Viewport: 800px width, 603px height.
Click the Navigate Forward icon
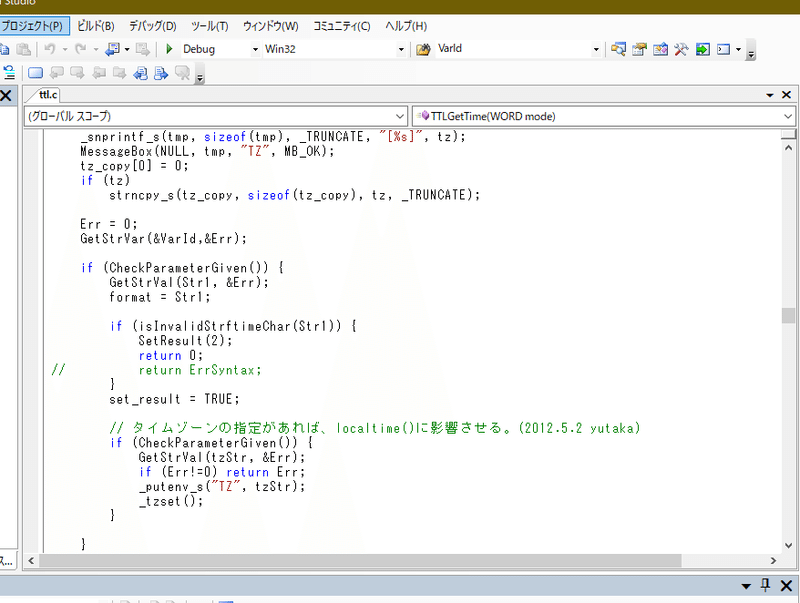tap(143, 49)
